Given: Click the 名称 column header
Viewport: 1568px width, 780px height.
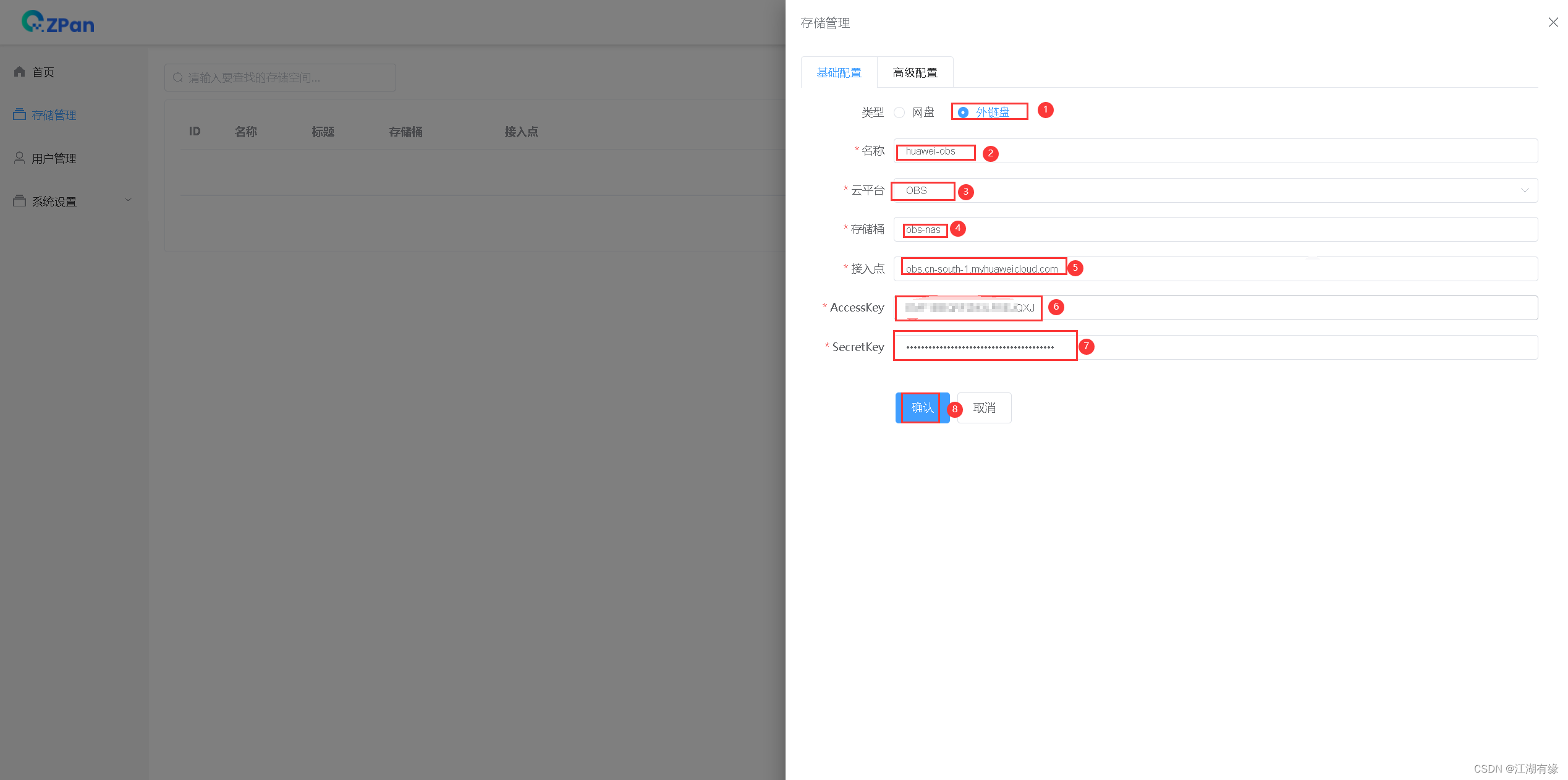Looking at the screenshot, I should tap(246, 132).
